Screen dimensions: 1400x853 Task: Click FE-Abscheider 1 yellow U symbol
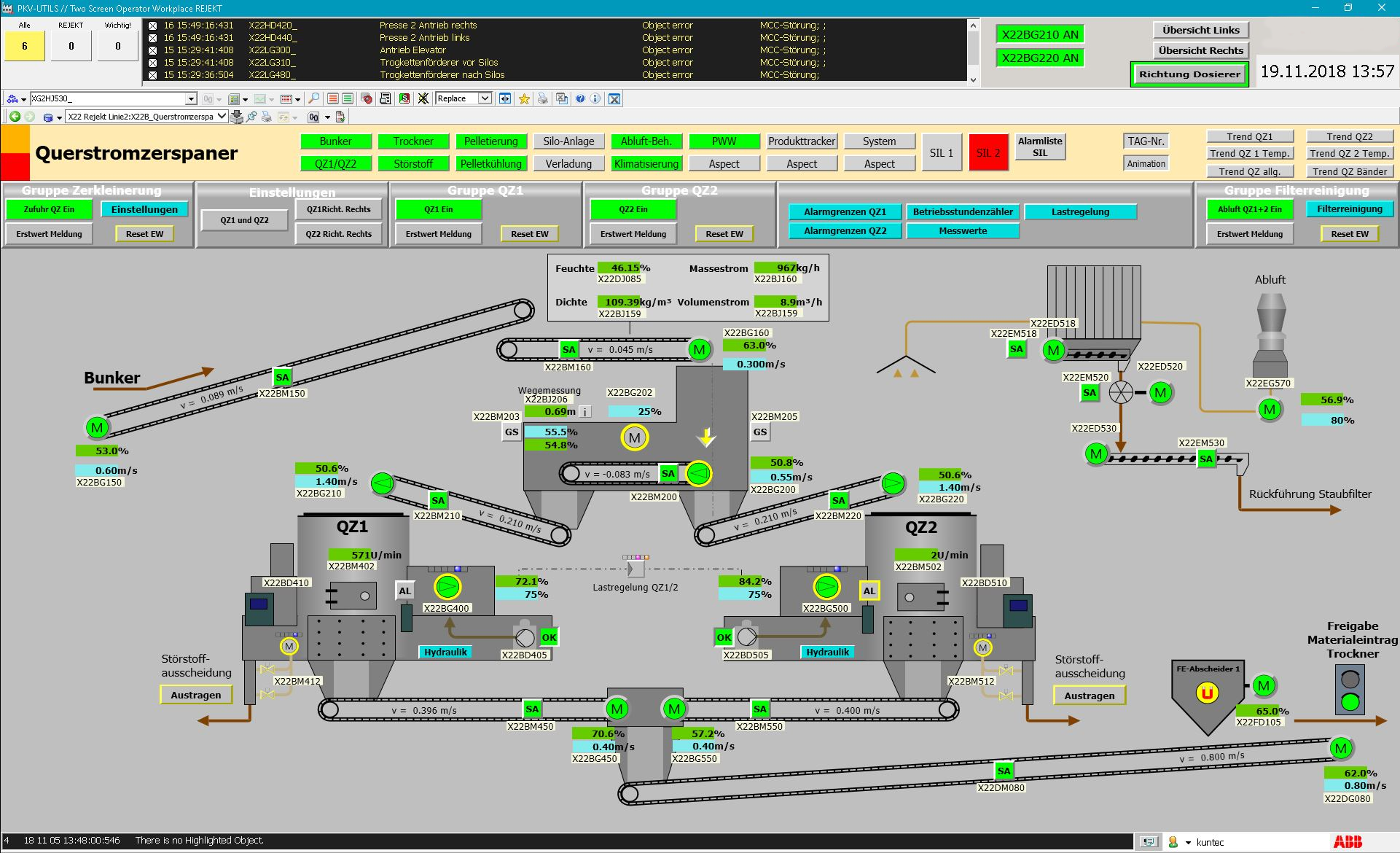tap(1207, 693)
